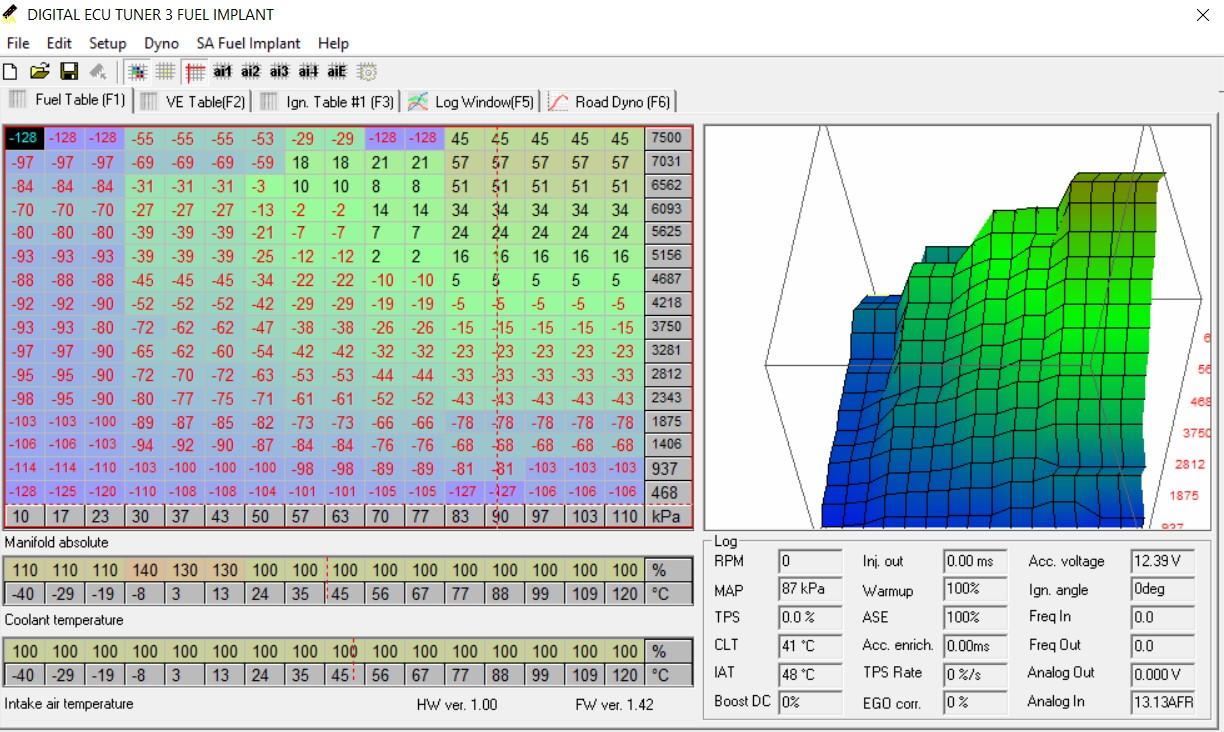Select the multicolored grid toolbar icon
Viewport: 1224px width, 732px height.
[138, 72]
